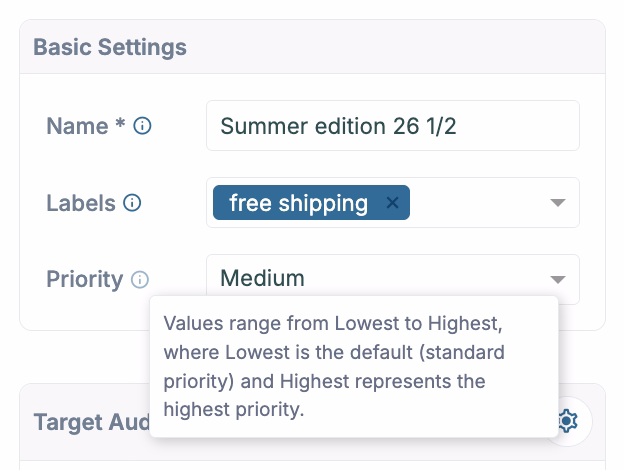Click the info icon beside the Name label

pos(142,126)
